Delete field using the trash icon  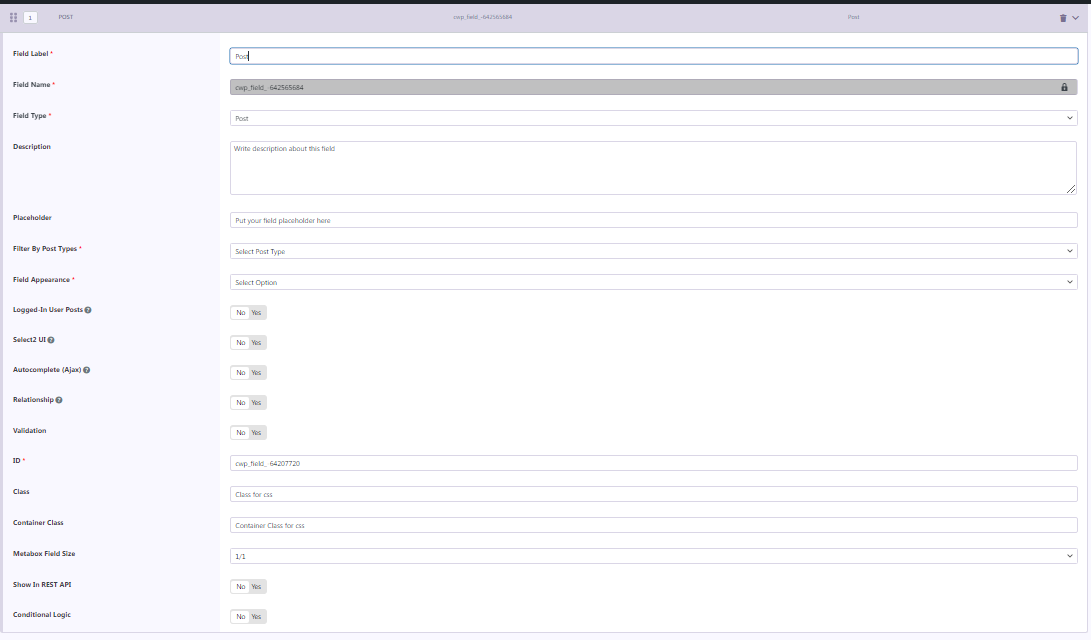(1063, 18)
